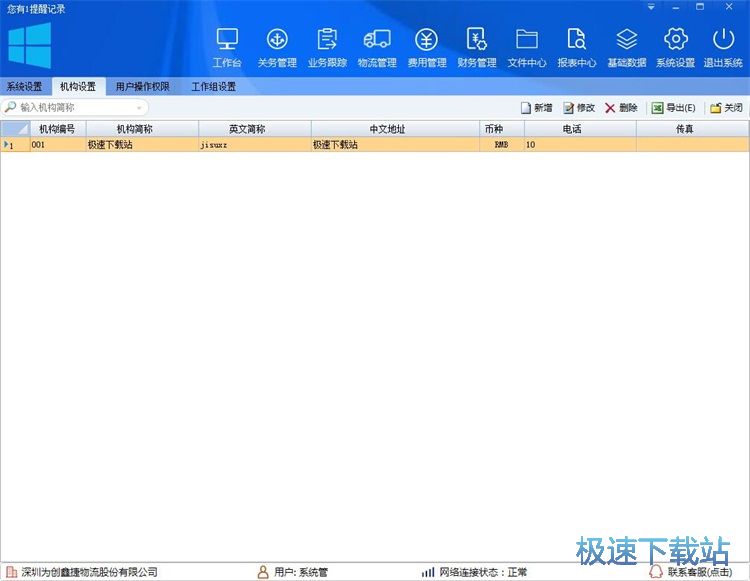Select phone cell containing 10
Screen dimensions: 750x581
click(x=580, y=144)
